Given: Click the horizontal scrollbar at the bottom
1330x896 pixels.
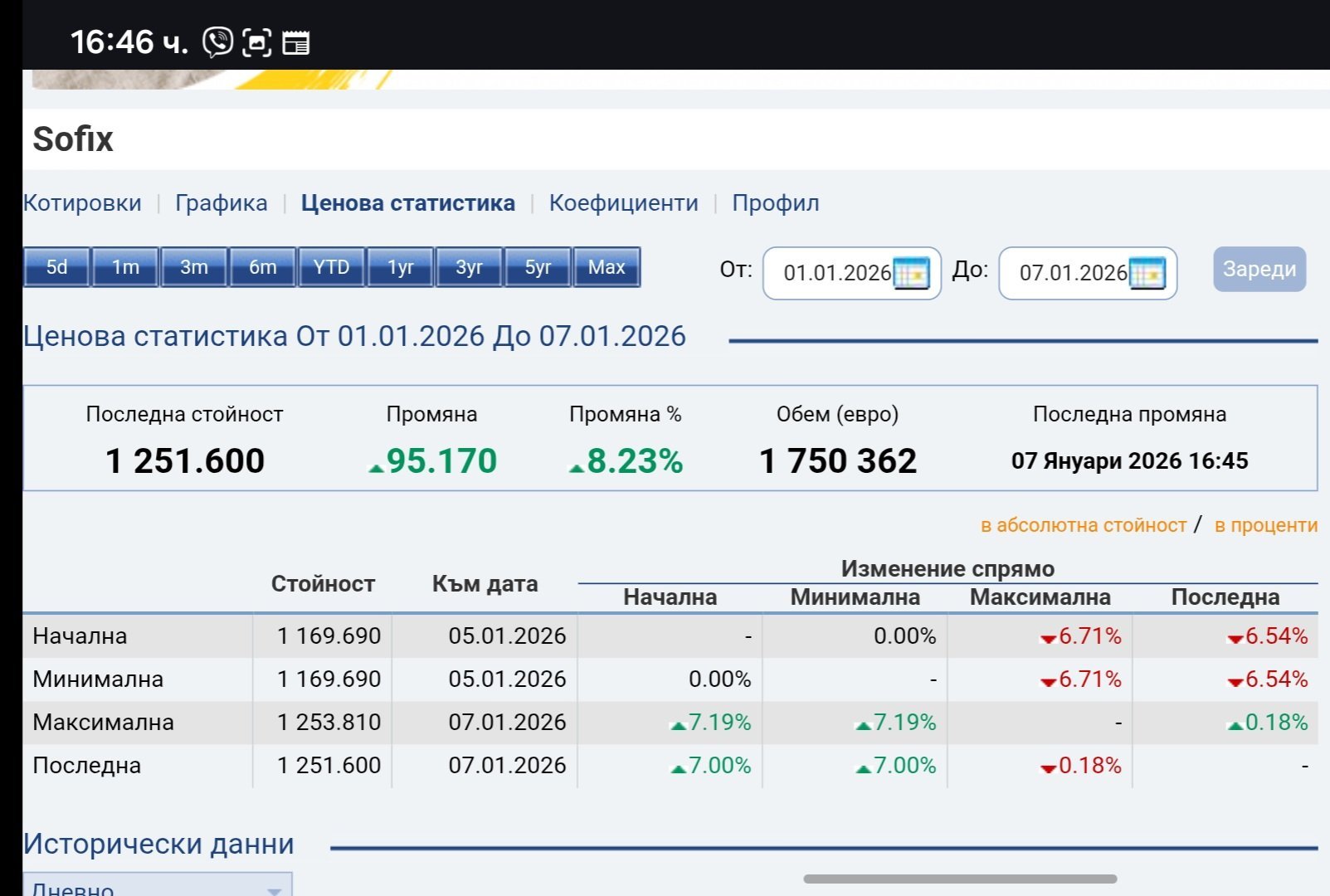Looking at the screenshot, I should coord(960,879).
